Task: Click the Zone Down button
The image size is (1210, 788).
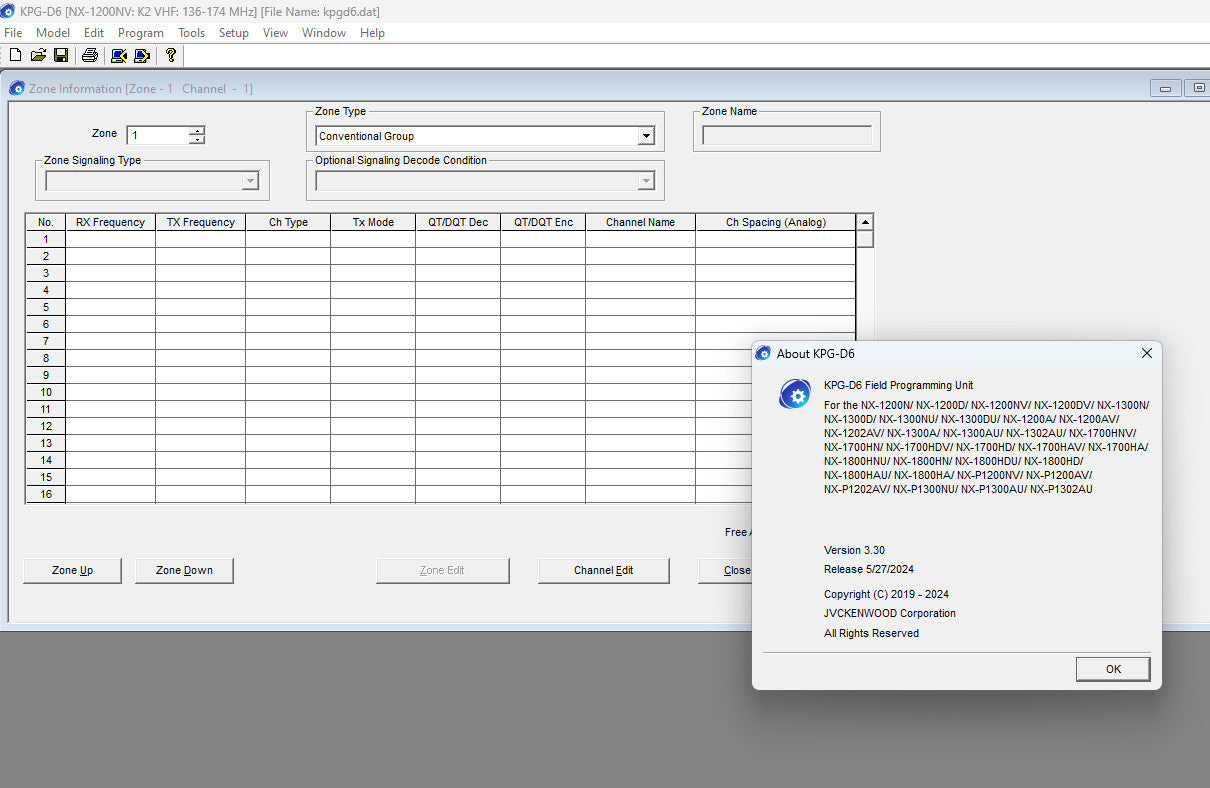Action: pos(184,570)
